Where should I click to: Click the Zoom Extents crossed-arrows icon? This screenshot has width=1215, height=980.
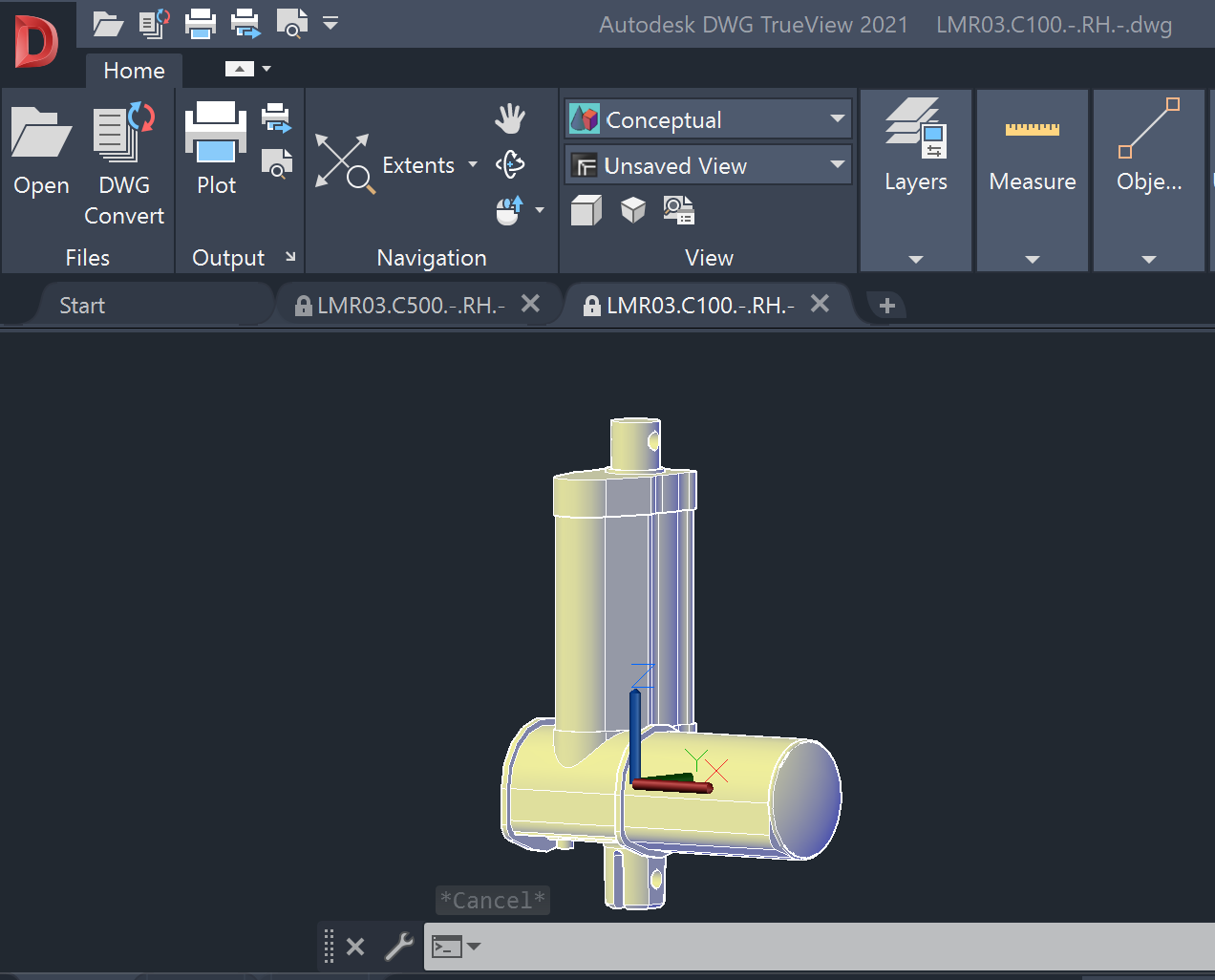(x=344, y=162)
